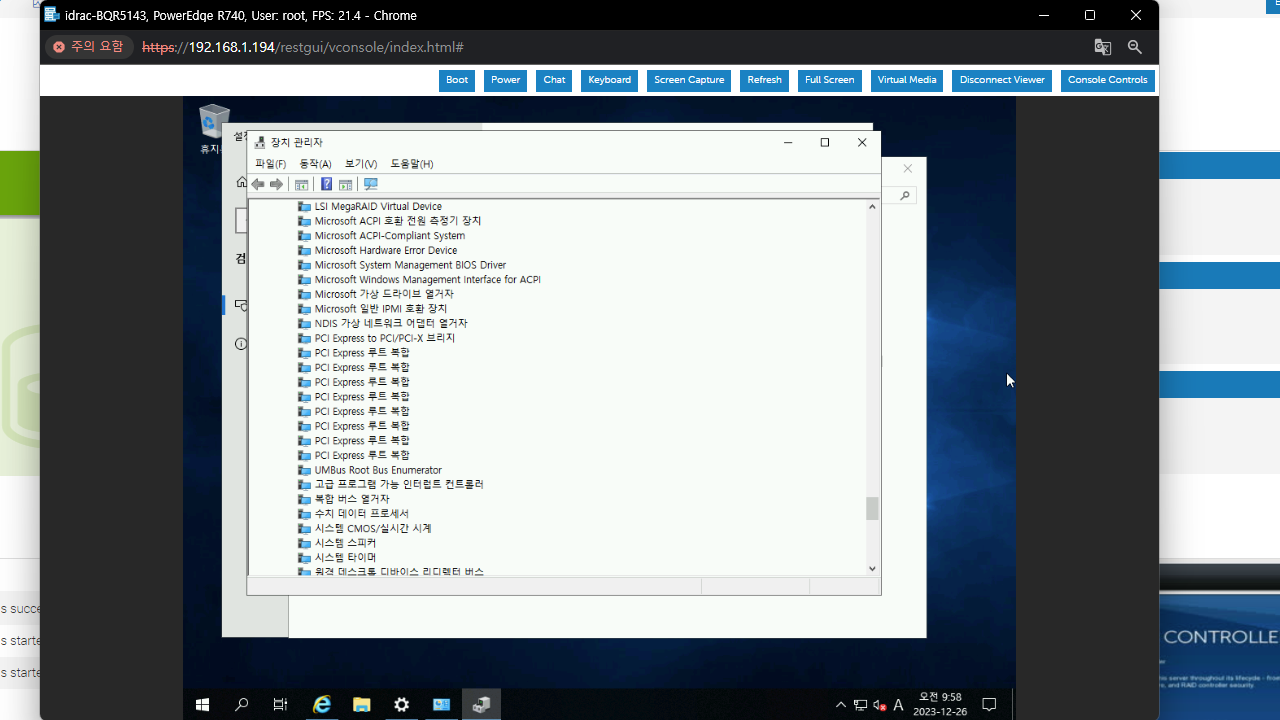Click the Home icon in Settings window
This screenshot has height=720, width=1280.
[241, 182]
